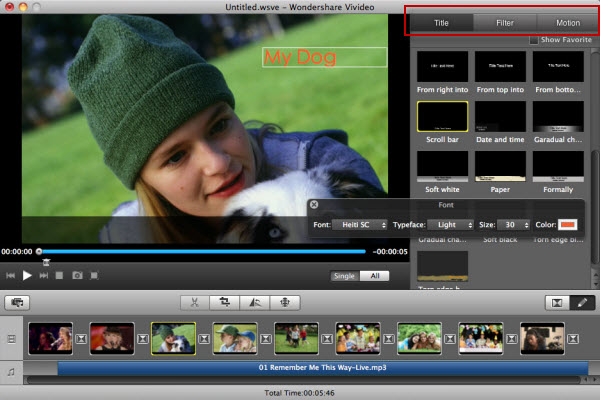The height and width of the screenshot is (400, 600).
Task: Click transition slot after the two kids in caps clip
Action: [266, 339]
